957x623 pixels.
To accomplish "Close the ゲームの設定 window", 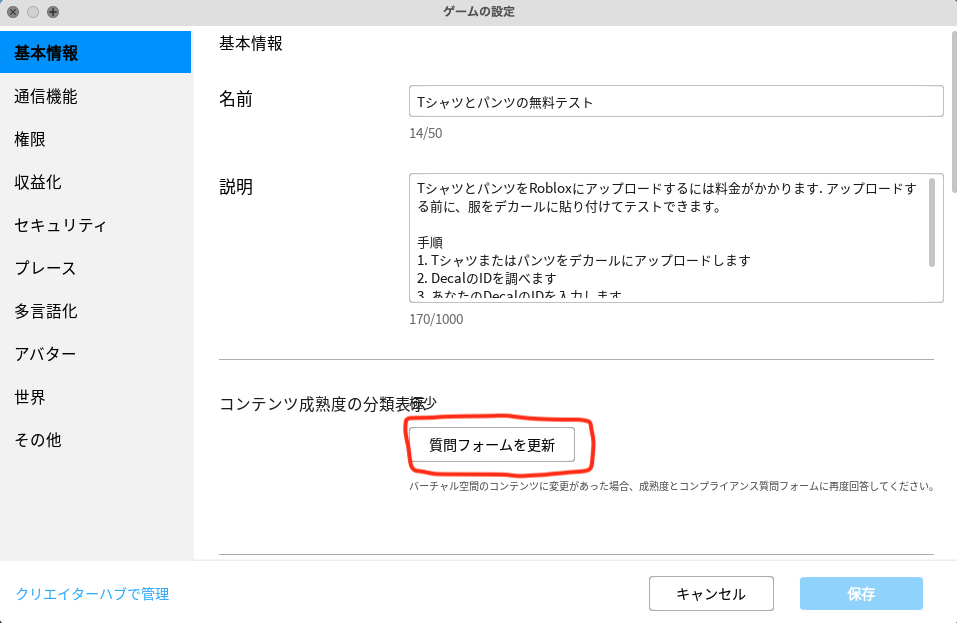I will [13, 12].
